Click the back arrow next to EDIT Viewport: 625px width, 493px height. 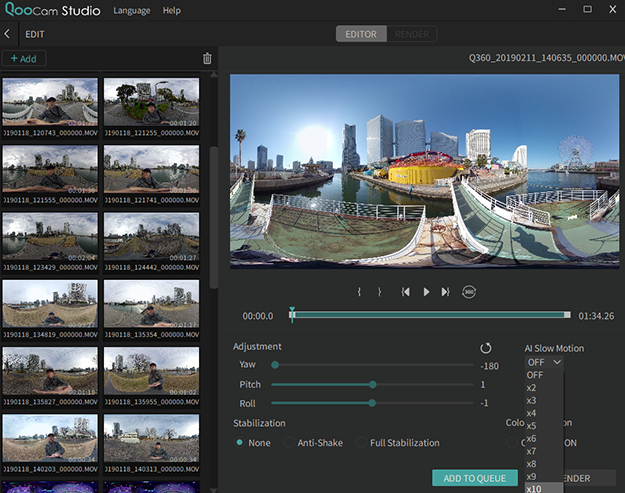click(9, 34)
